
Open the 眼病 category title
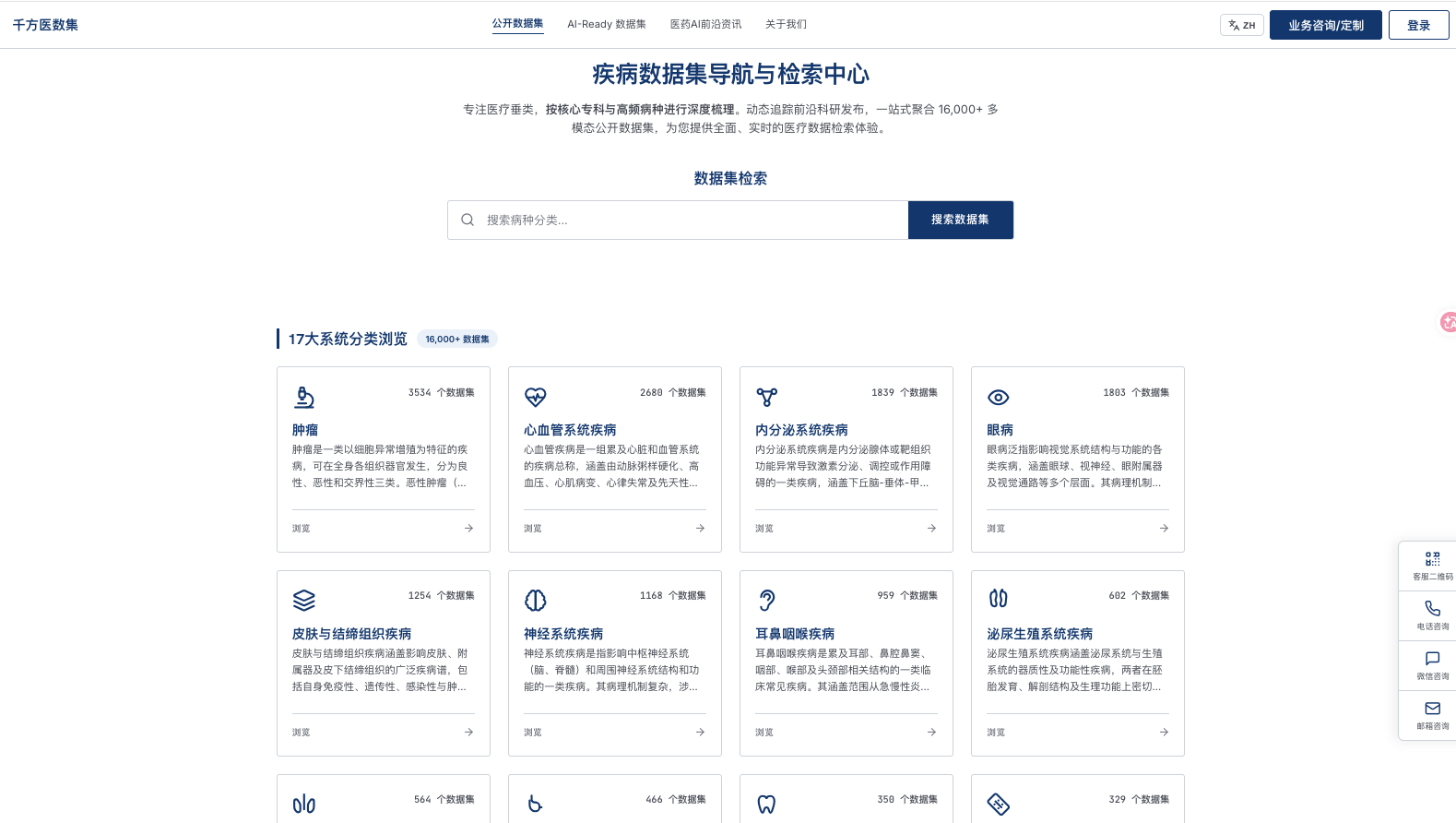[1000, 430]
